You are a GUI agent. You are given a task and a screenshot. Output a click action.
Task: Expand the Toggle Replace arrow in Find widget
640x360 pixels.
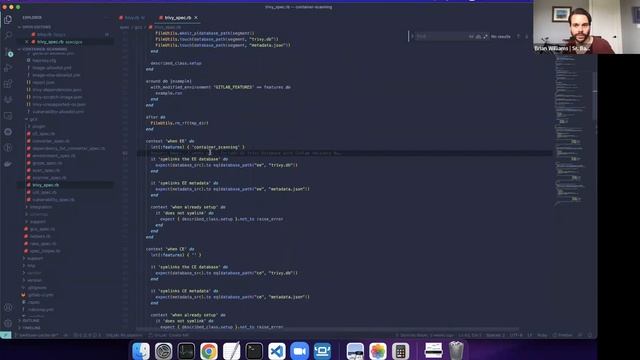point(412,36)
